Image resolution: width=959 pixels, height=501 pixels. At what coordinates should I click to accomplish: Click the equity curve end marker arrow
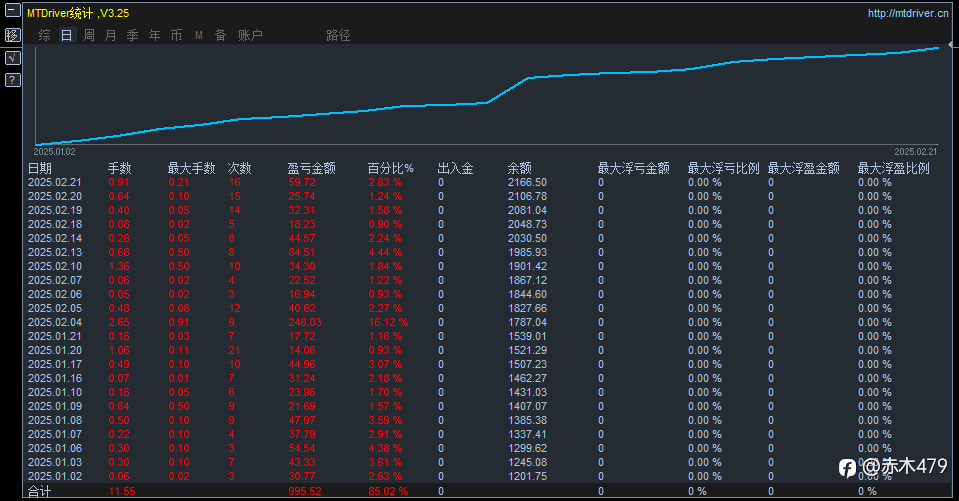click(x=950, y=45)
